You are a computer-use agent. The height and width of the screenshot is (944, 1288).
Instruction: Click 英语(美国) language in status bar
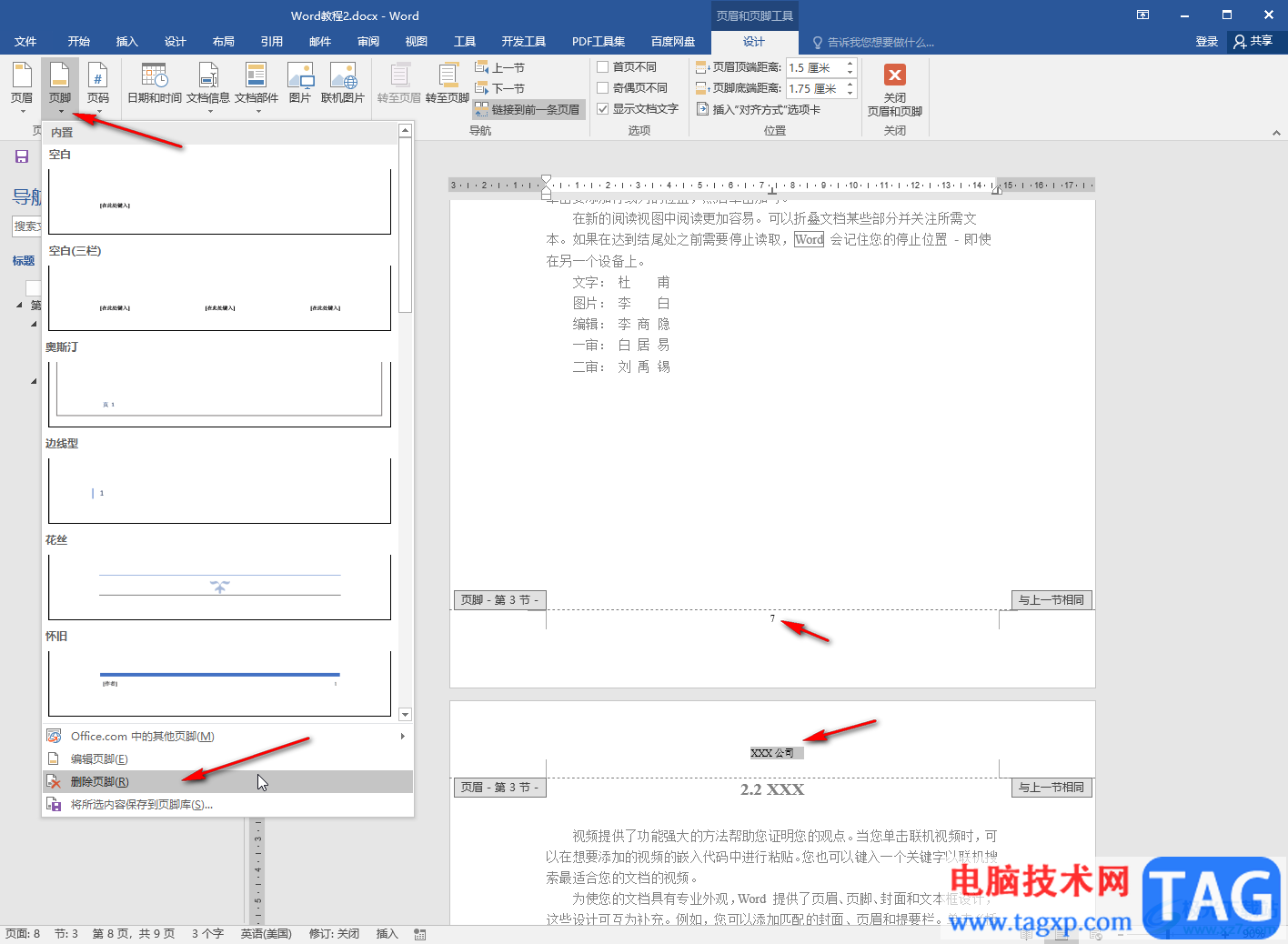click(x=266, y=934)
